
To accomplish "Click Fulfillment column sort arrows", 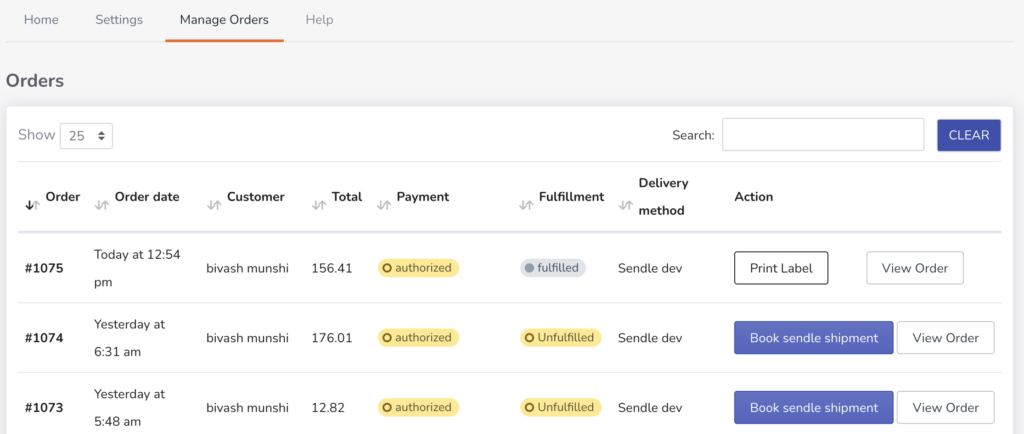I will [x=526, y=205].
